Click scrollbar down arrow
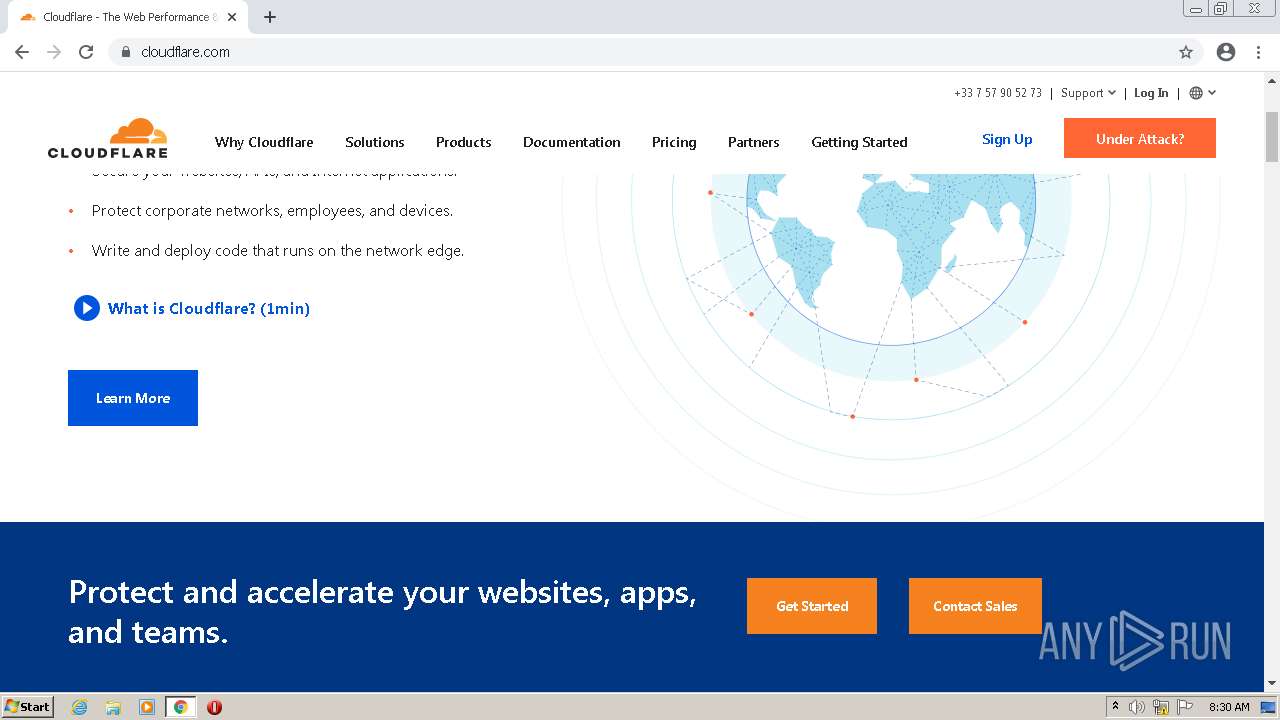 (x=1272, y=684)
